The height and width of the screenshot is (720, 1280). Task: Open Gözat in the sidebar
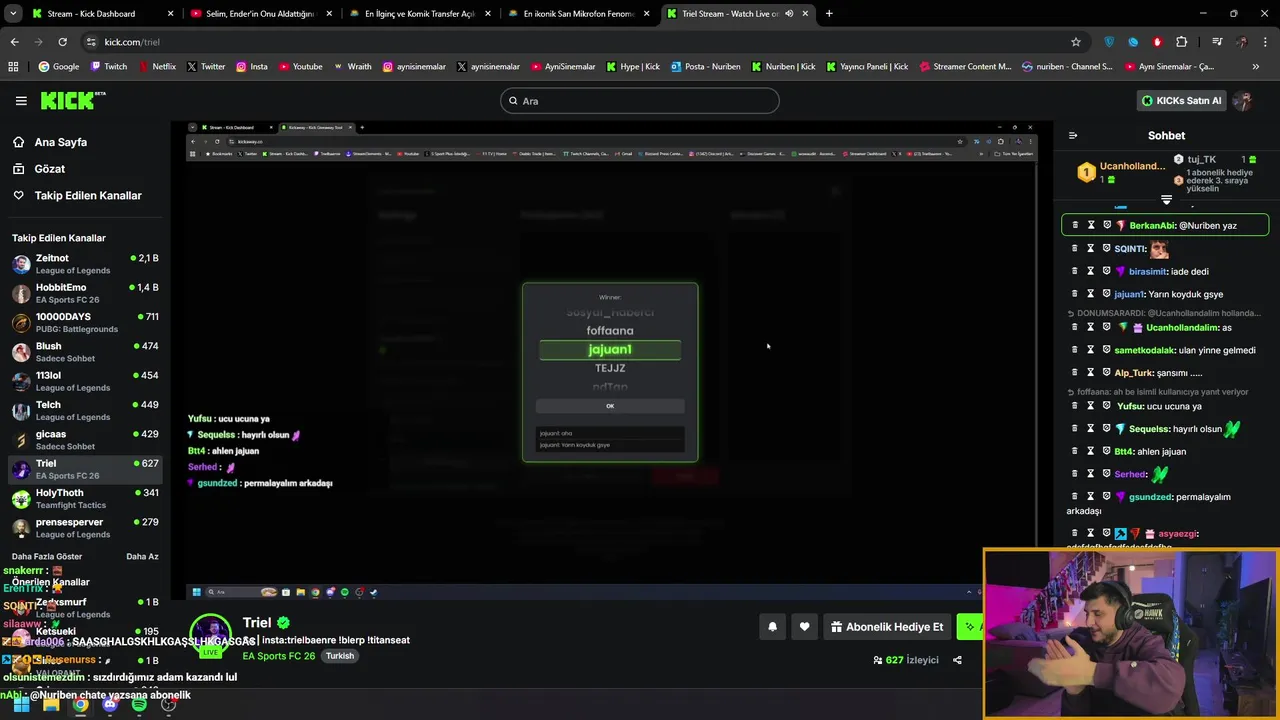click(x=50, y=169)
